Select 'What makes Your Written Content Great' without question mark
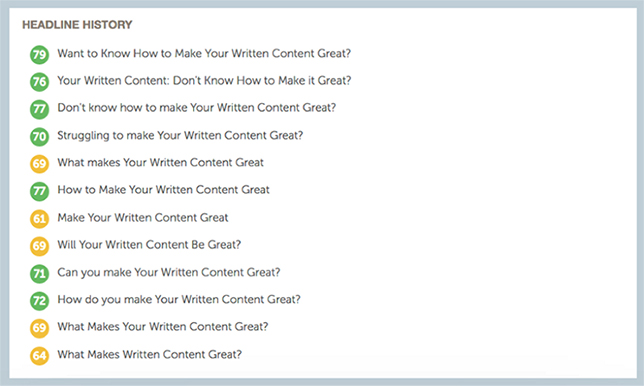 (x=161, y=163)
